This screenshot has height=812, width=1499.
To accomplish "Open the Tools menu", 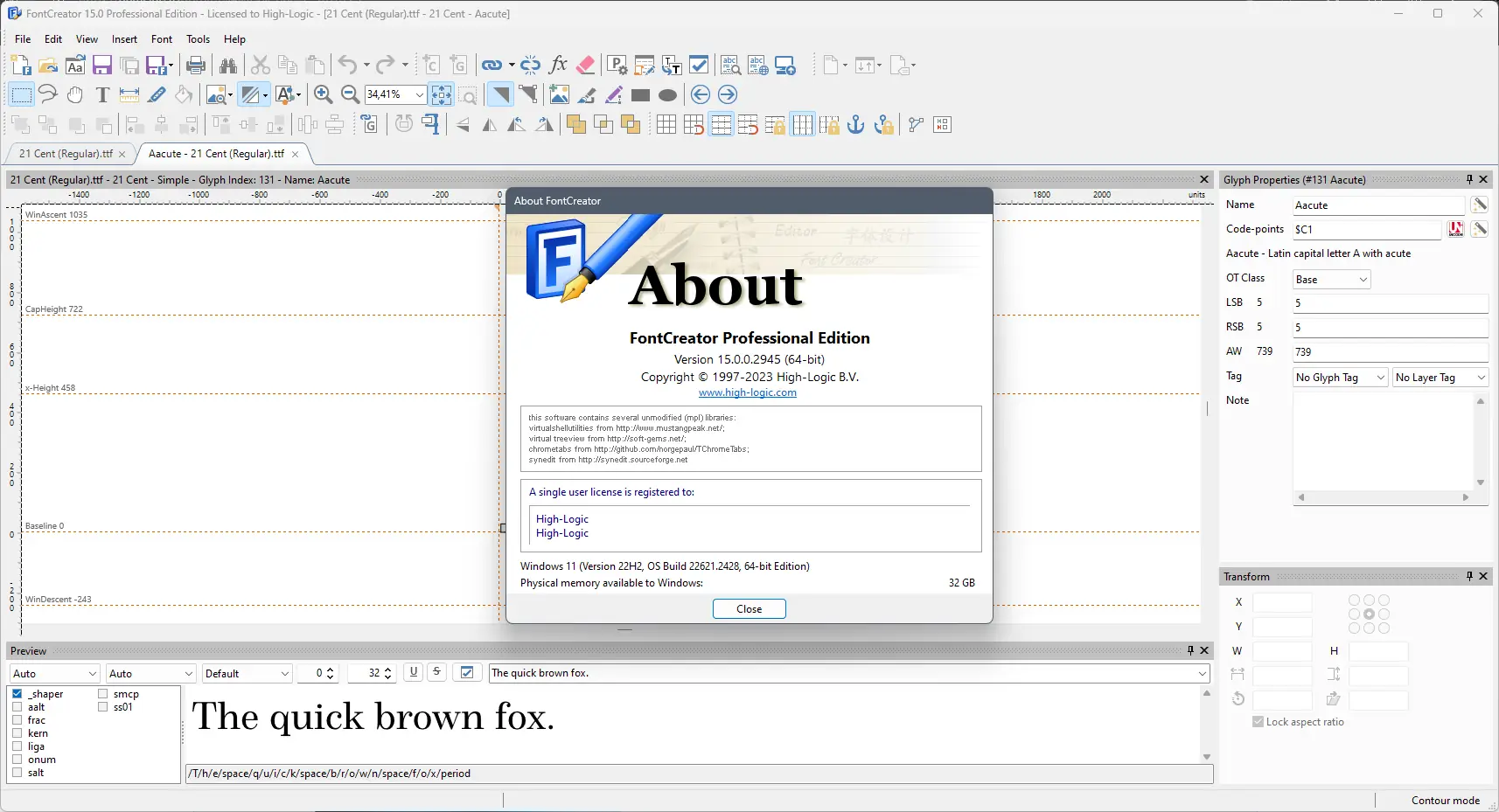I will tap(198, 39).
